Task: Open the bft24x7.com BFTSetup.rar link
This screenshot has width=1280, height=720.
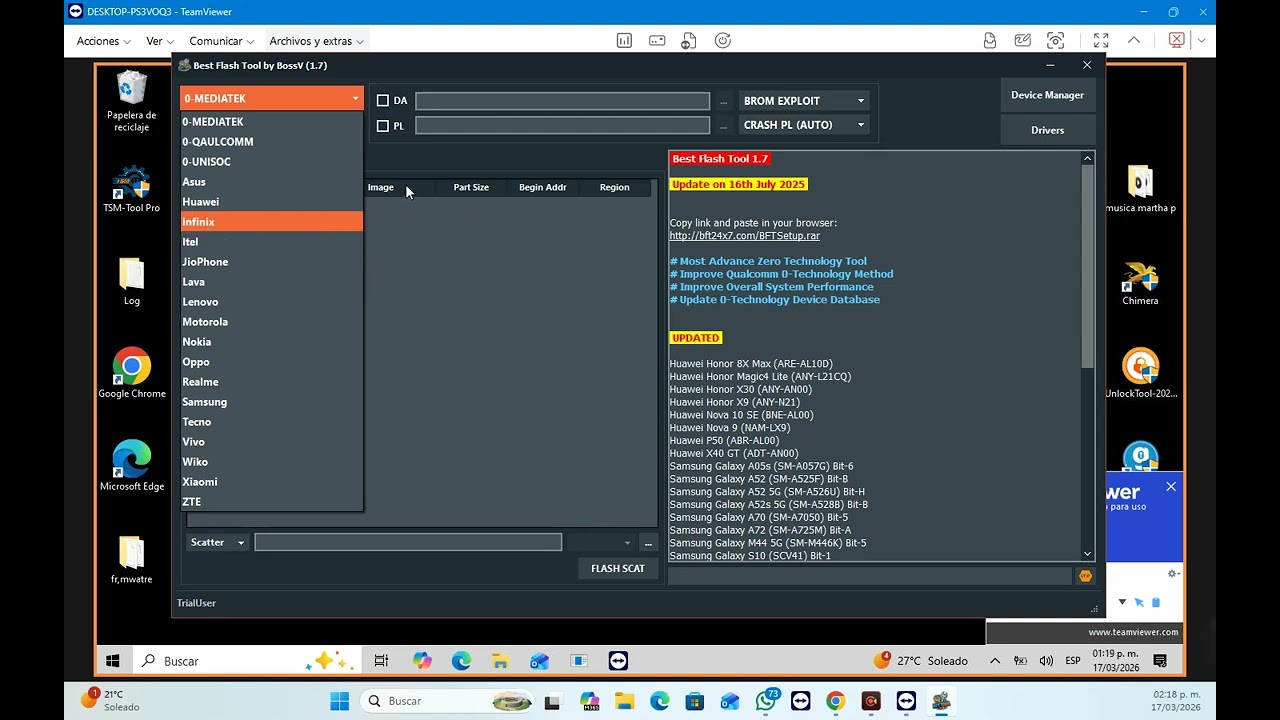Action: click(x=744, y=236)
